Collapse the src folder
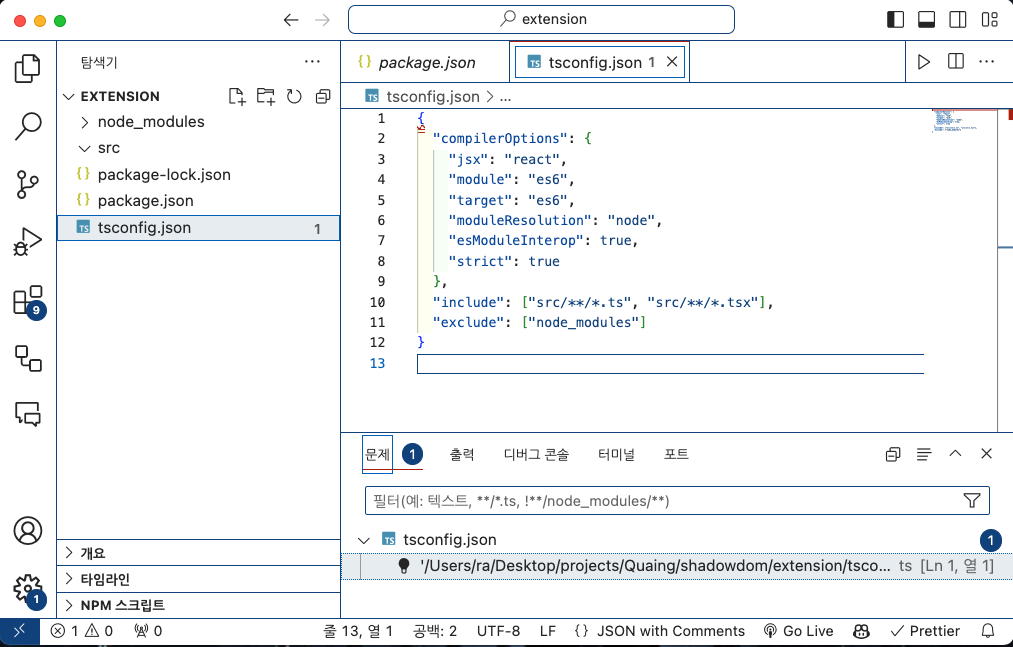Image resolution: width=1013 pixels, height=647 pixels. pos(85,149)
